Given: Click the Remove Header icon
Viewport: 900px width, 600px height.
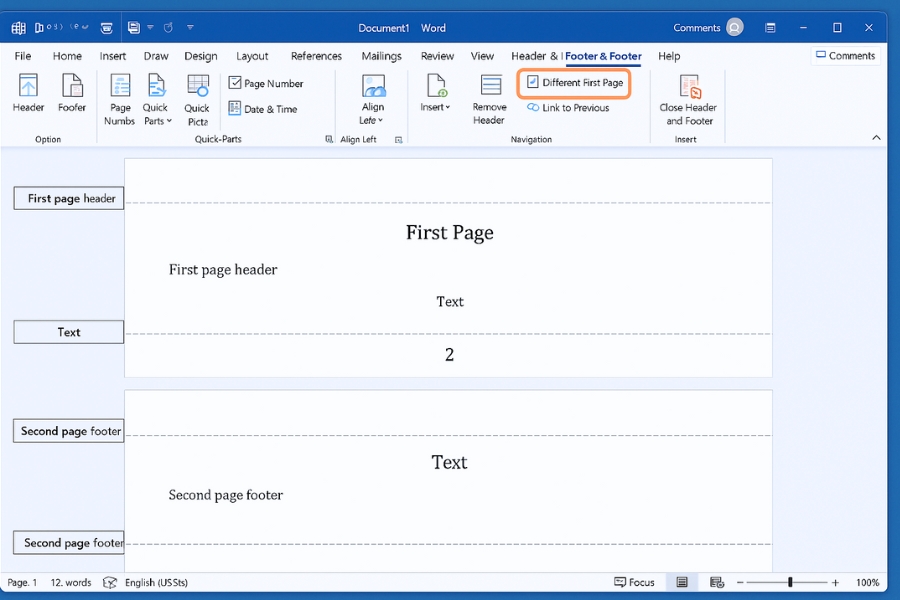Looking at the screenshot, I should coord(490,87).
